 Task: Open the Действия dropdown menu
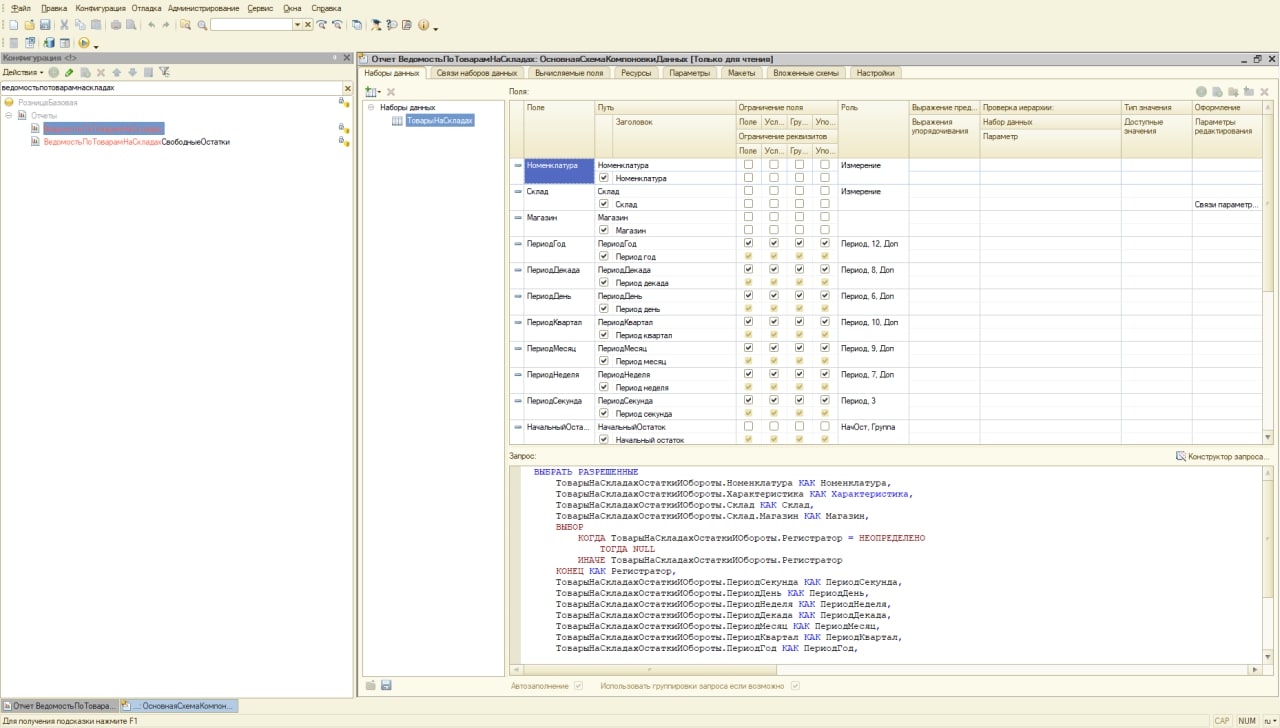(22, 72)
